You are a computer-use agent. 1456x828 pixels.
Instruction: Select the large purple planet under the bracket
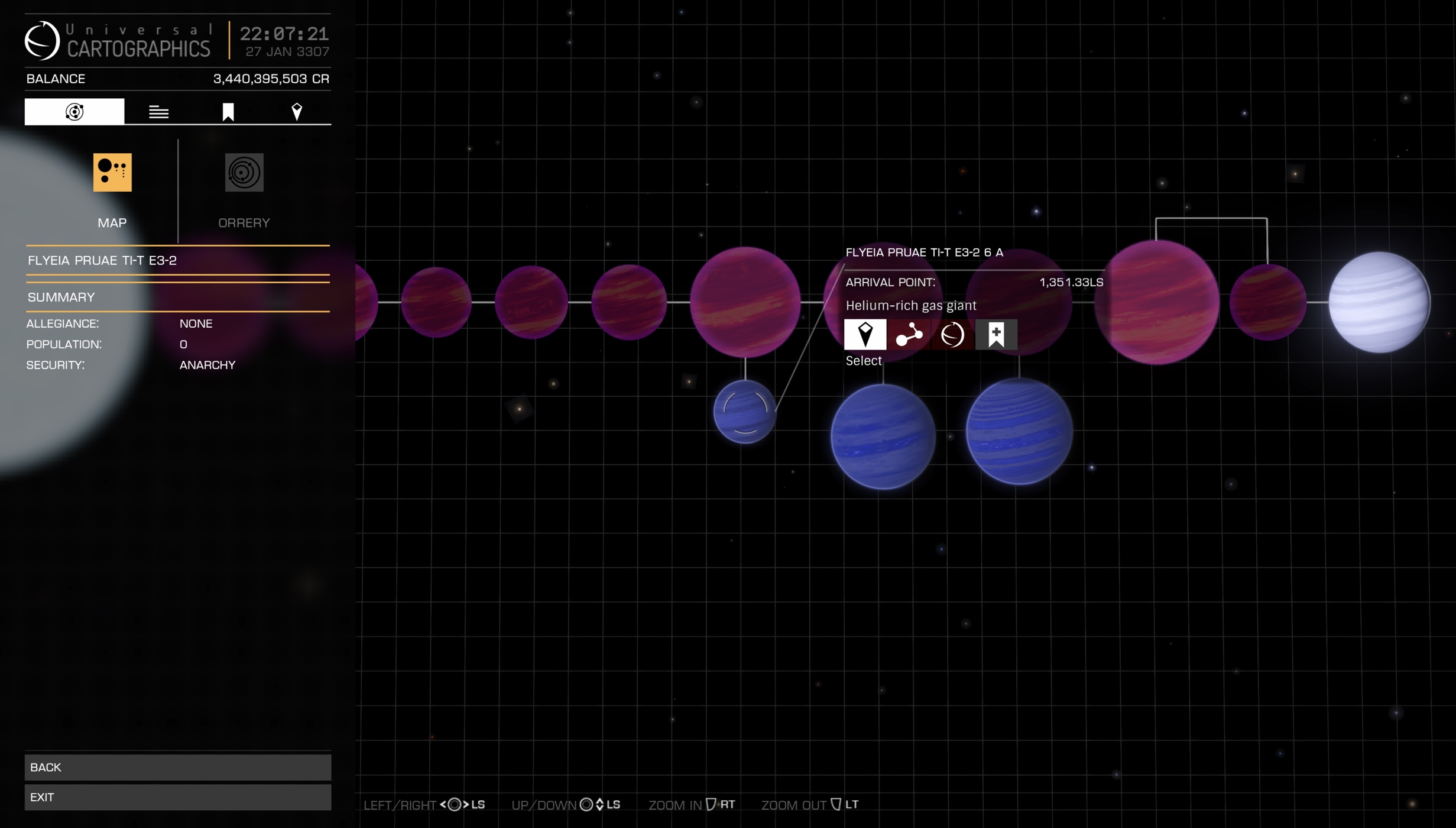coord(1156,302)
